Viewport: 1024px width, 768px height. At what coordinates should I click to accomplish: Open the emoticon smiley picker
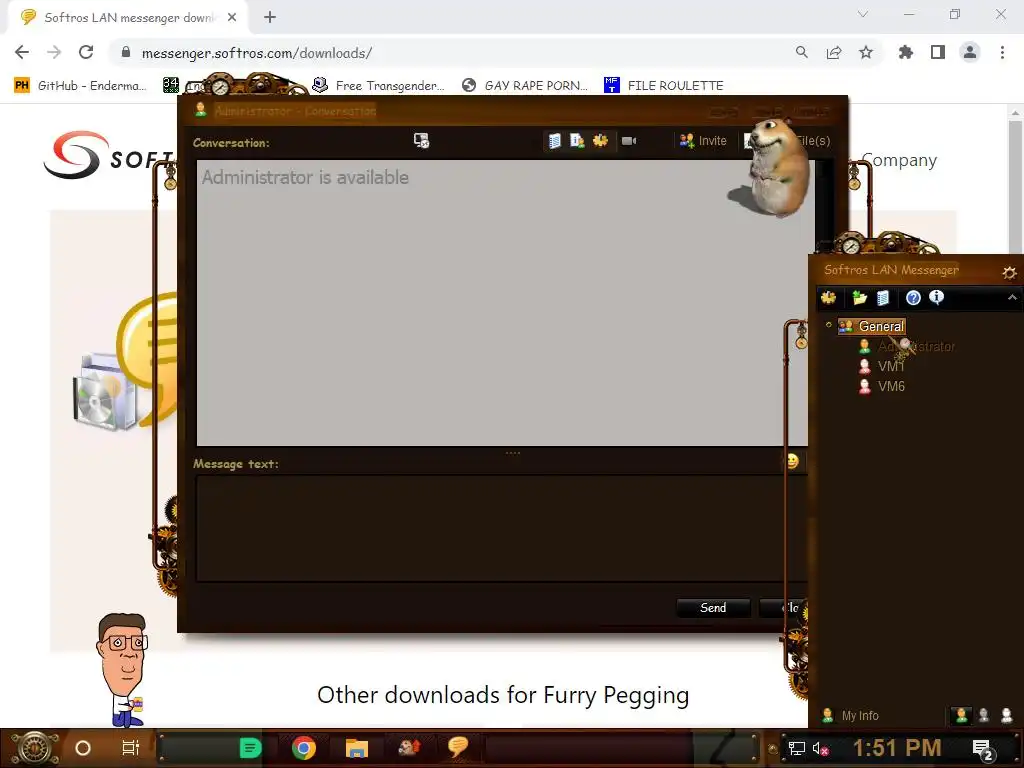pos(792,462)
